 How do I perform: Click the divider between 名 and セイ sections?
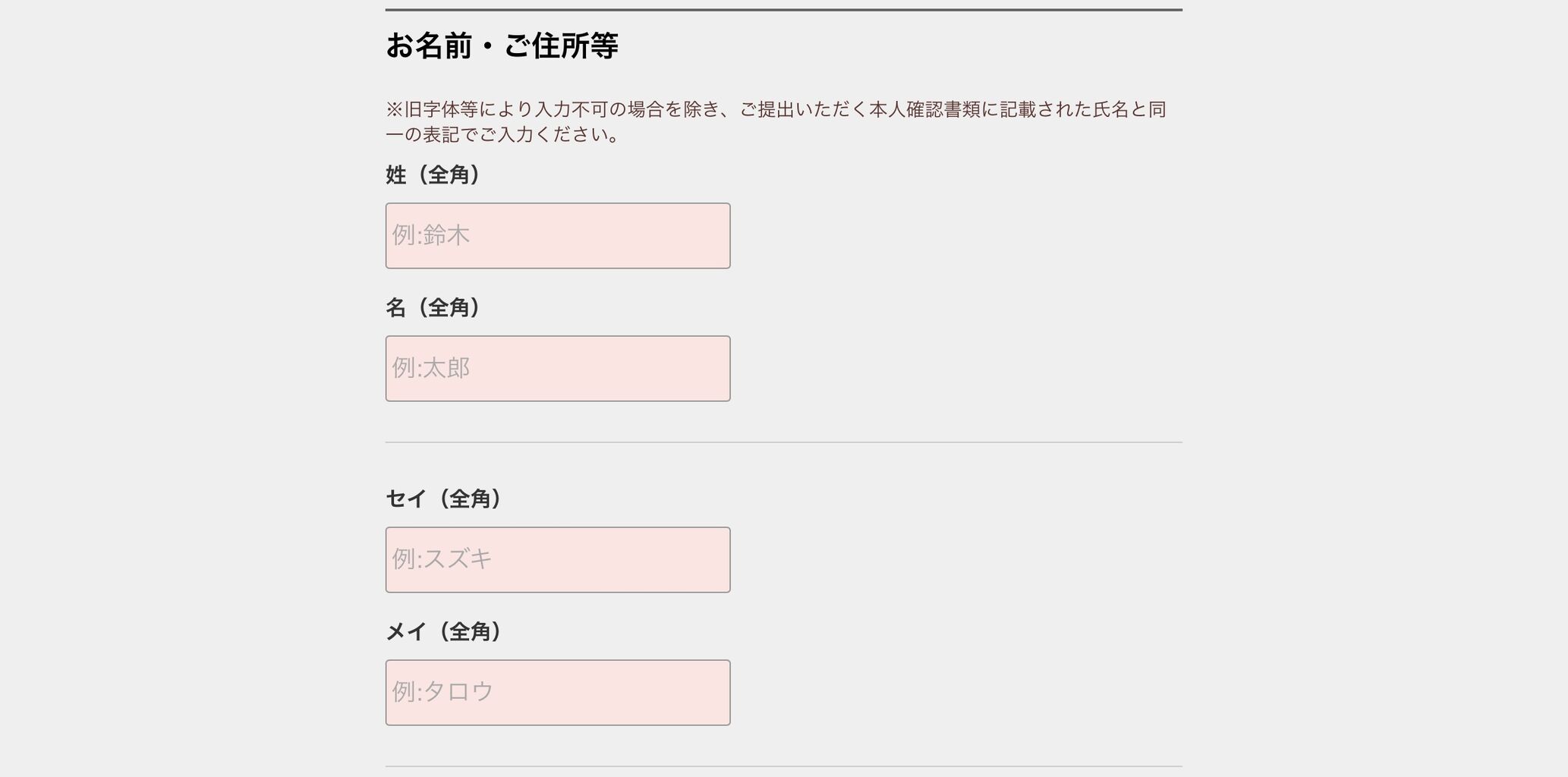[783, 442]
